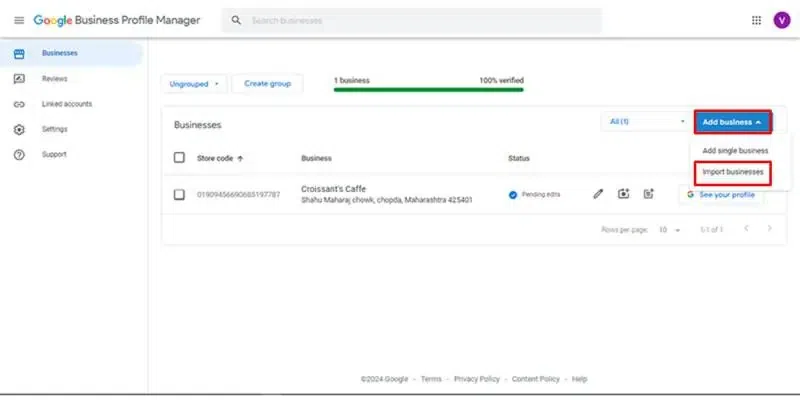
Task: Click the Status column header
Action: (x=519, y=158)
